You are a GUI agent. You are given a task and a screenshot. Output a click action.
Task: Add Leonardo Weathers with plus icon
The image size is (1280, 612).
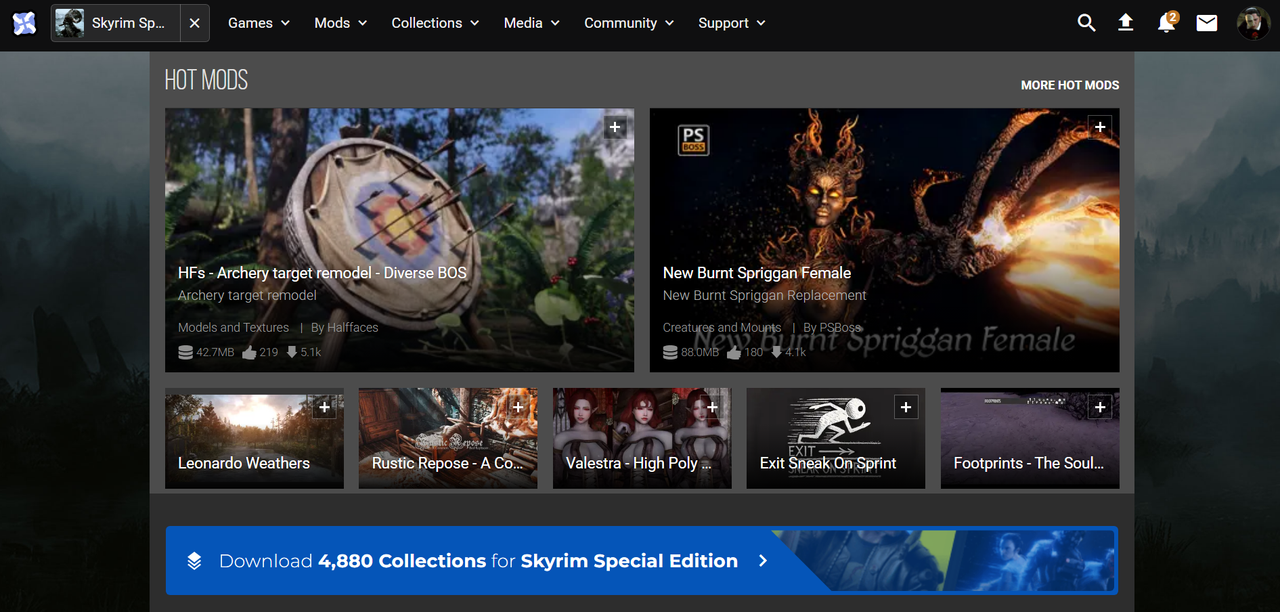pos(324,407)
